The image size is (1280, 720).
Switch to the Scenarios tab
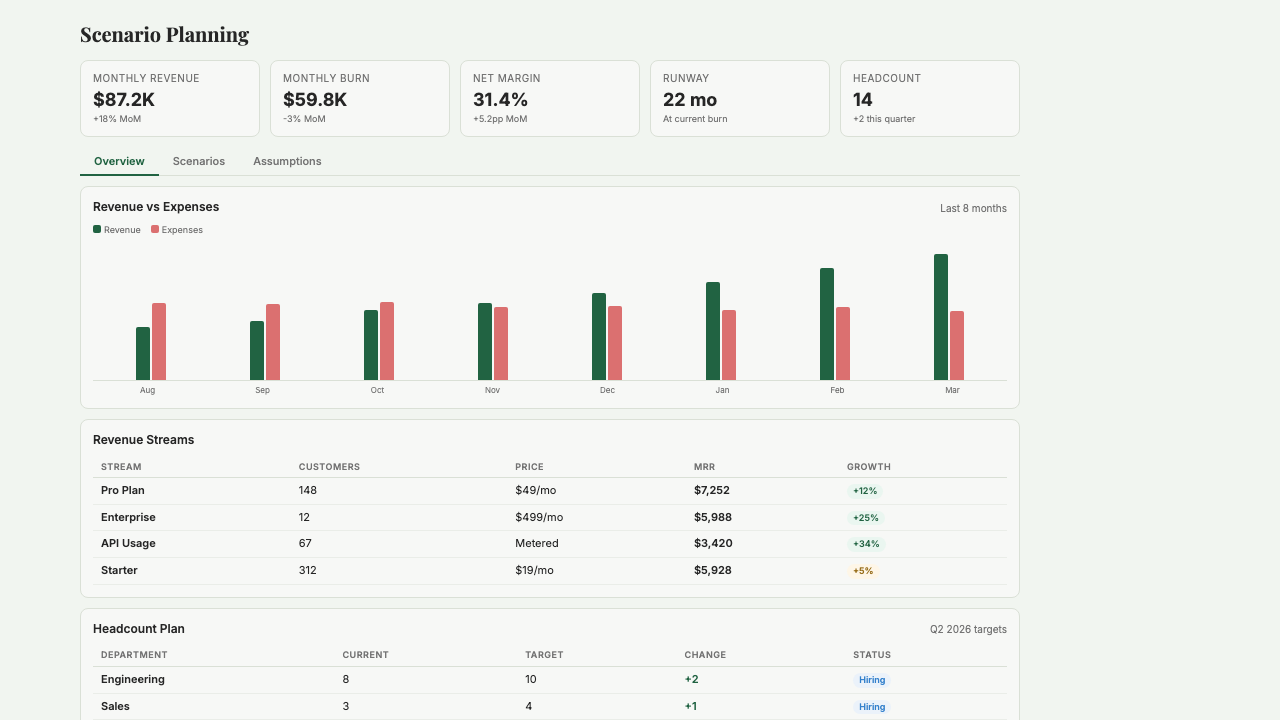coord(198,161)
